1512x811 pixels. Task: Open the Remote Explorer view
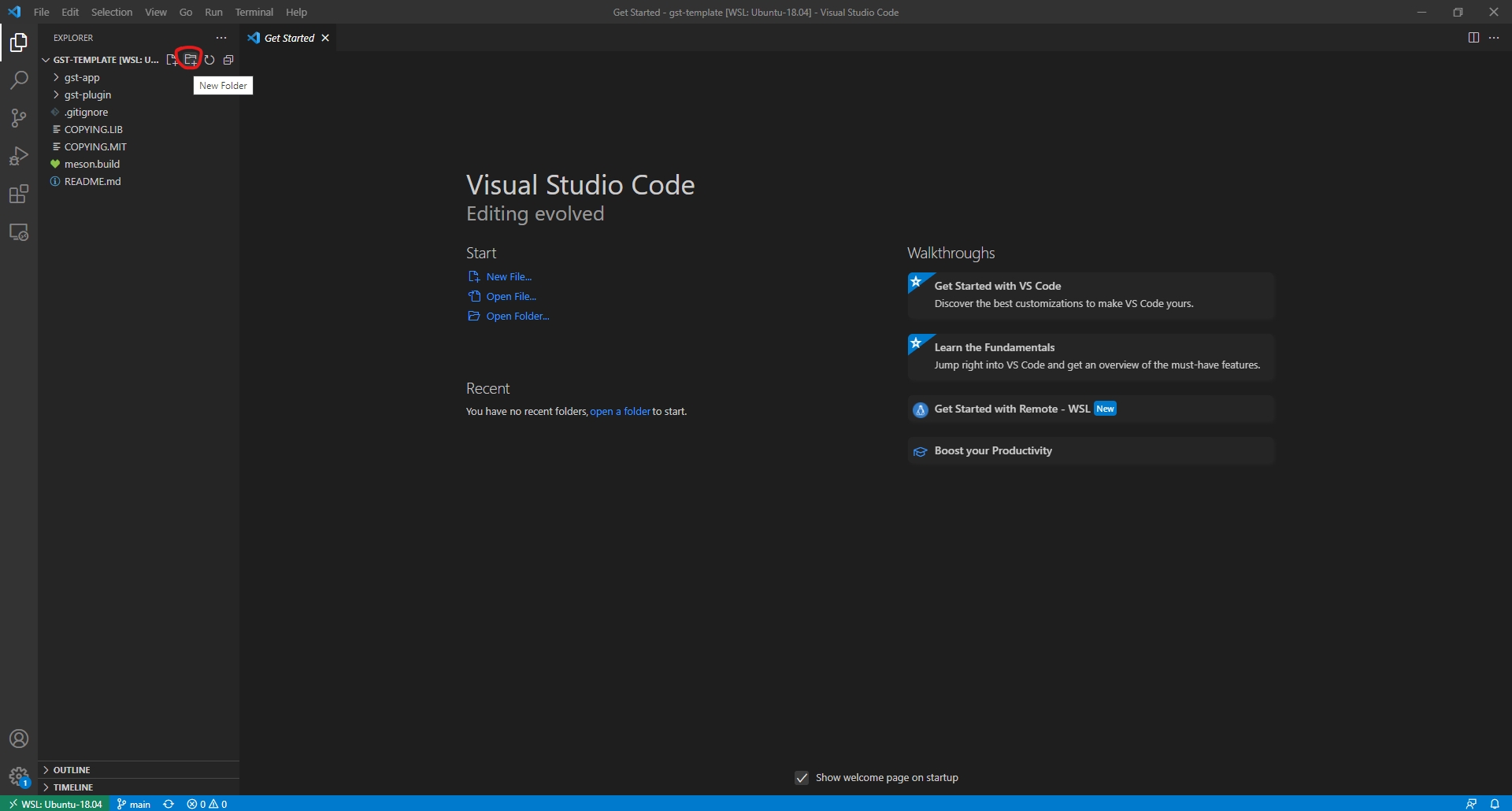(x=19, y=232)
